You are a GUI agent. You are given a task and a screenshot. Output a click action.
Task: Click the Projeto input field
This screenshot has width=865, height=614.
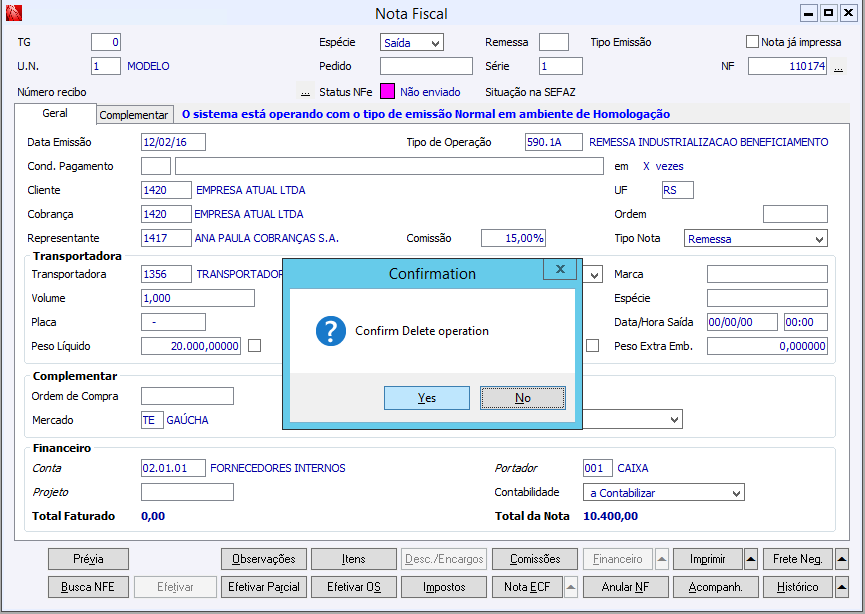click(188, 492)
